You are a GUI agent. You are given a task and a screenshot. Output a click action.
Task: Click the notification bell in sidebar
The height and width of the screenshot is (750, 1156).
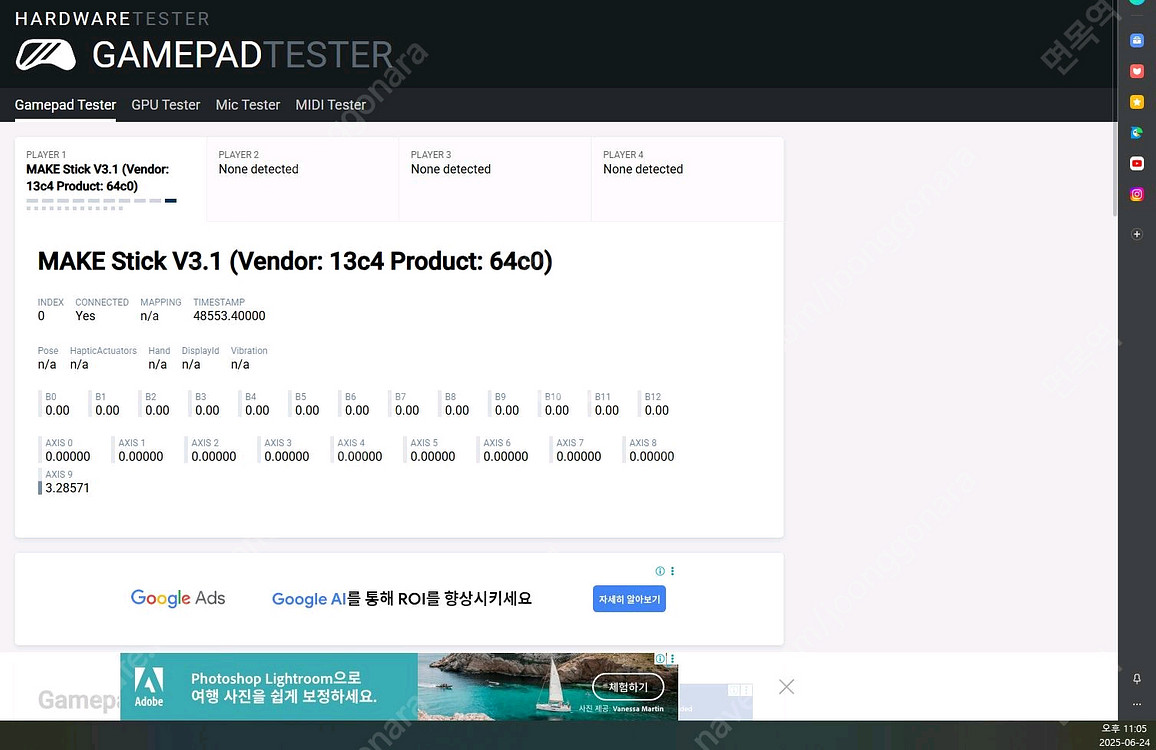[x=1137, y=678]
